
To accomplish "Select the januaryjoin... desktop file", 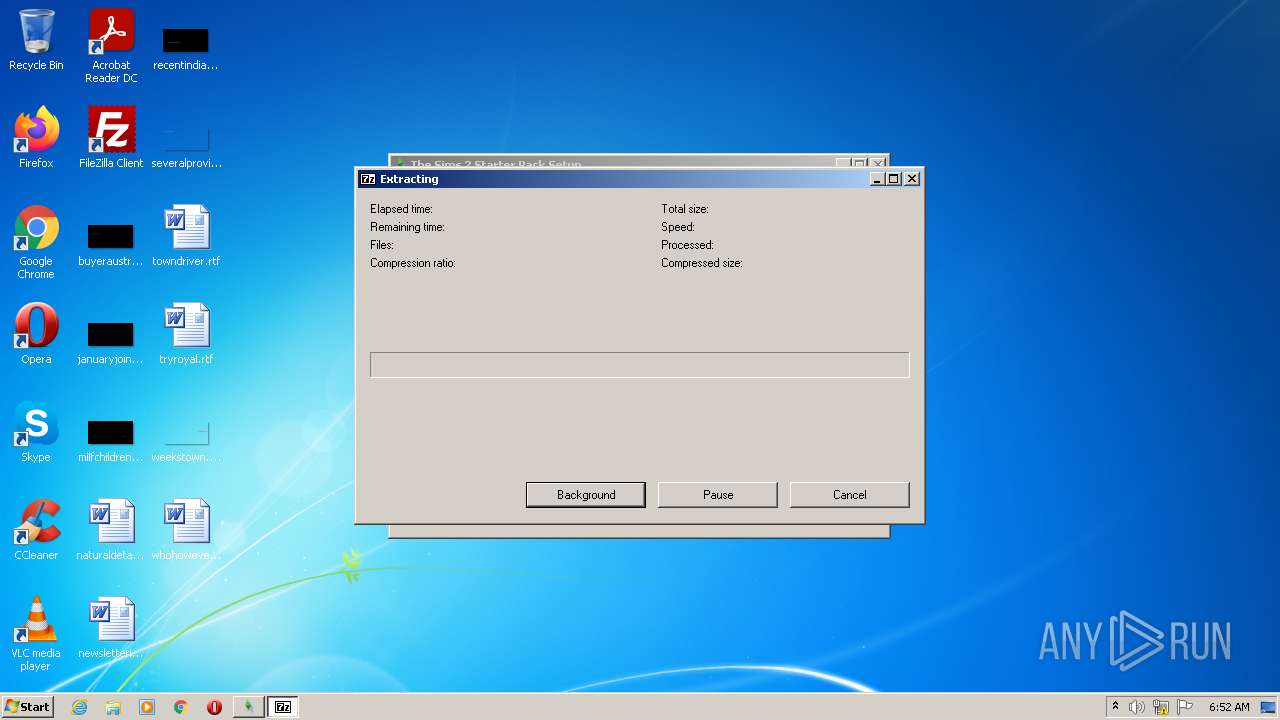I will pyautogui.click(x=111, y=340).
